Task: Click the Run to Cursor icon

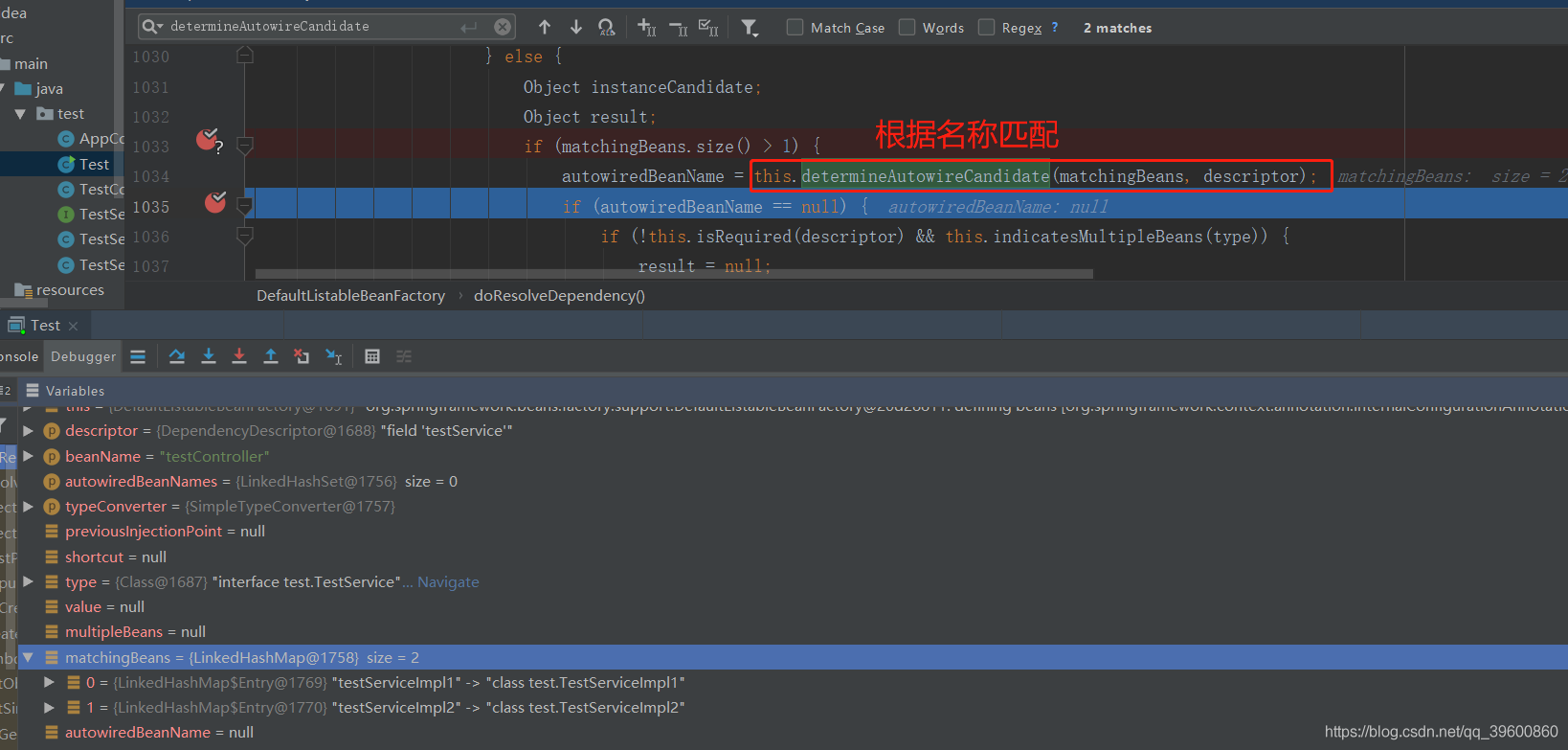Action: [x=333, y=356]
